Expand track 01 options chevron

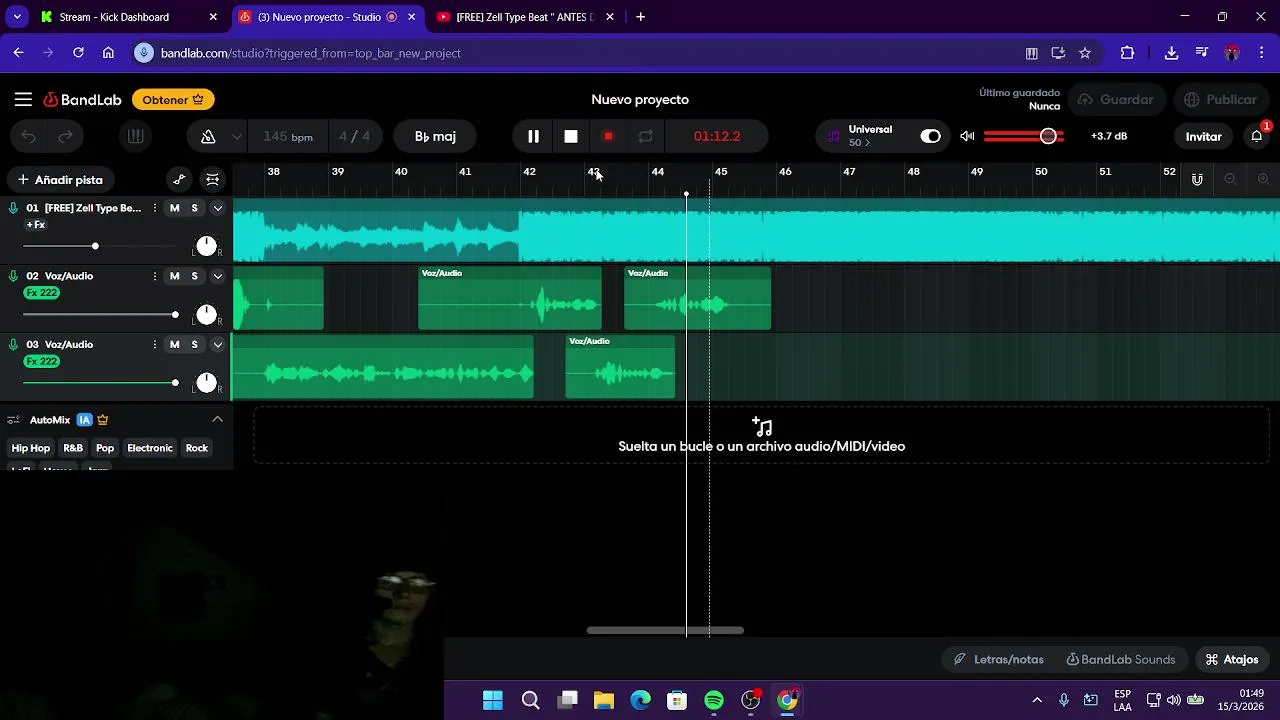(x=217, y=208)
